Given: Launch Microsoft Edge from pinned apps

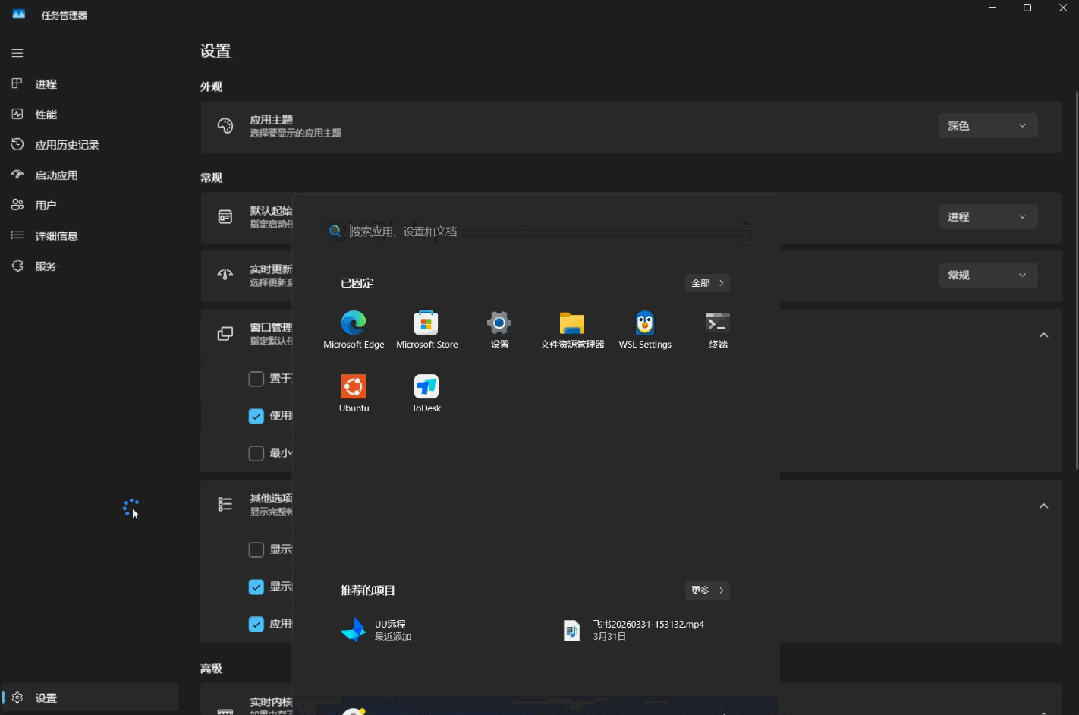Looking at the screenshot, I should 354,330.
